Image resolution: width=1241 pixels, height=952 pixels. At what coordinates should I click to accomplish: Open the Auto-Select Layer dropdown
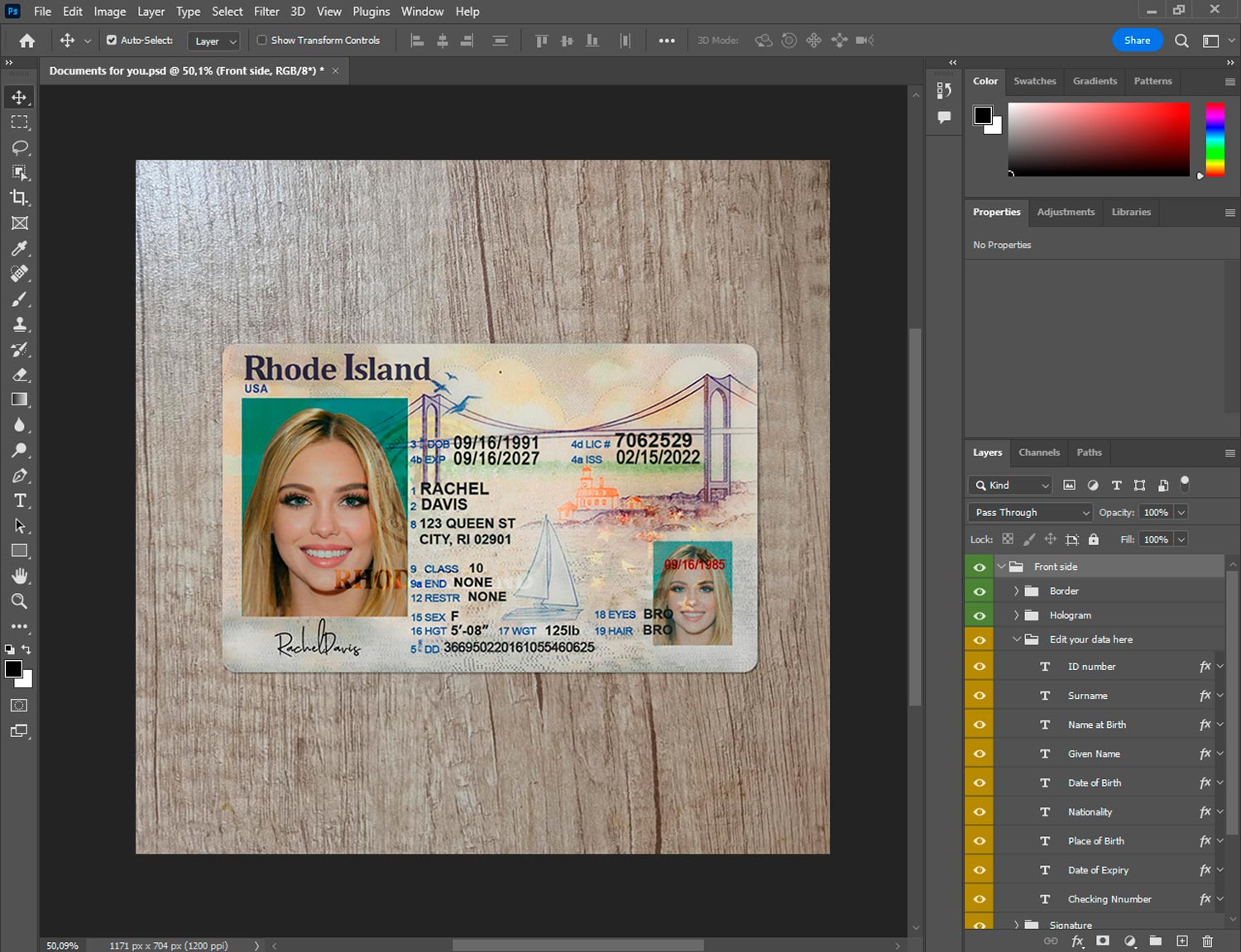tap(214, 41)
